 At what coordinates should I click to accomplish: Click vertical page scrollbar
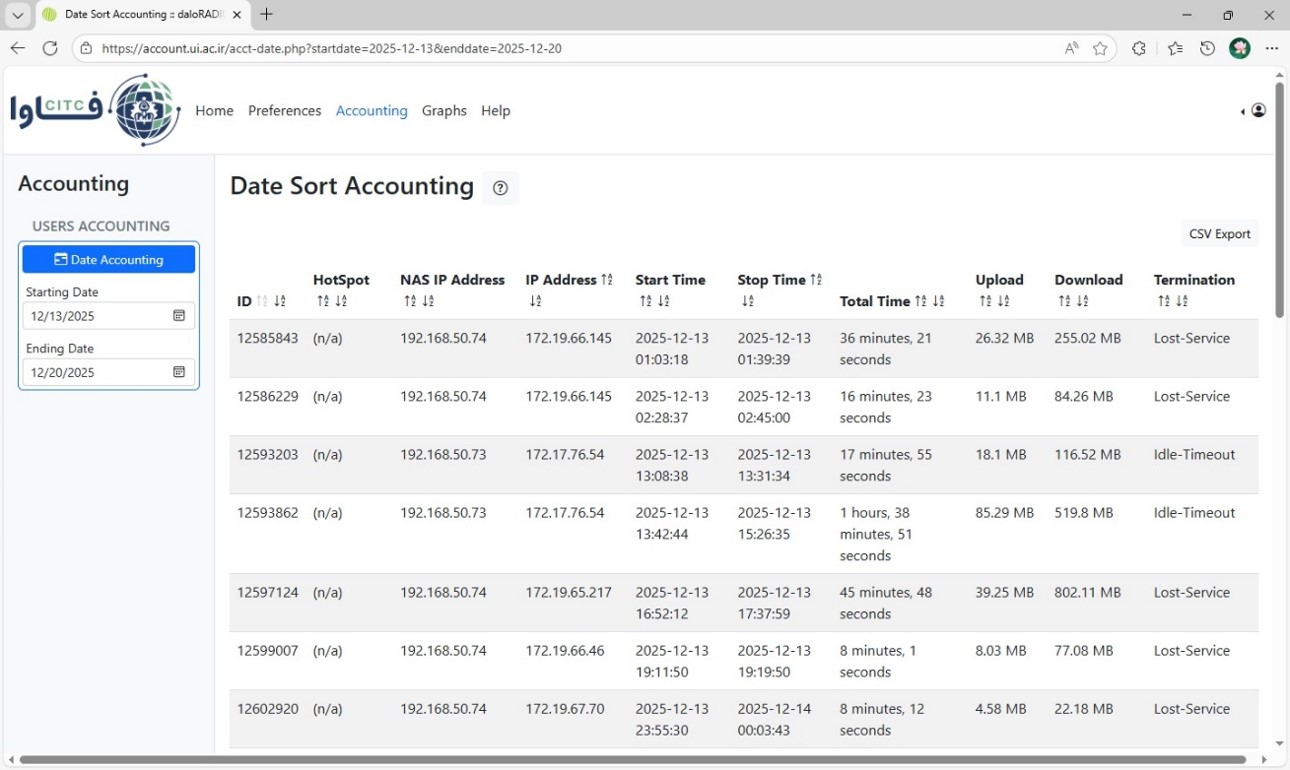(1279, 200)
